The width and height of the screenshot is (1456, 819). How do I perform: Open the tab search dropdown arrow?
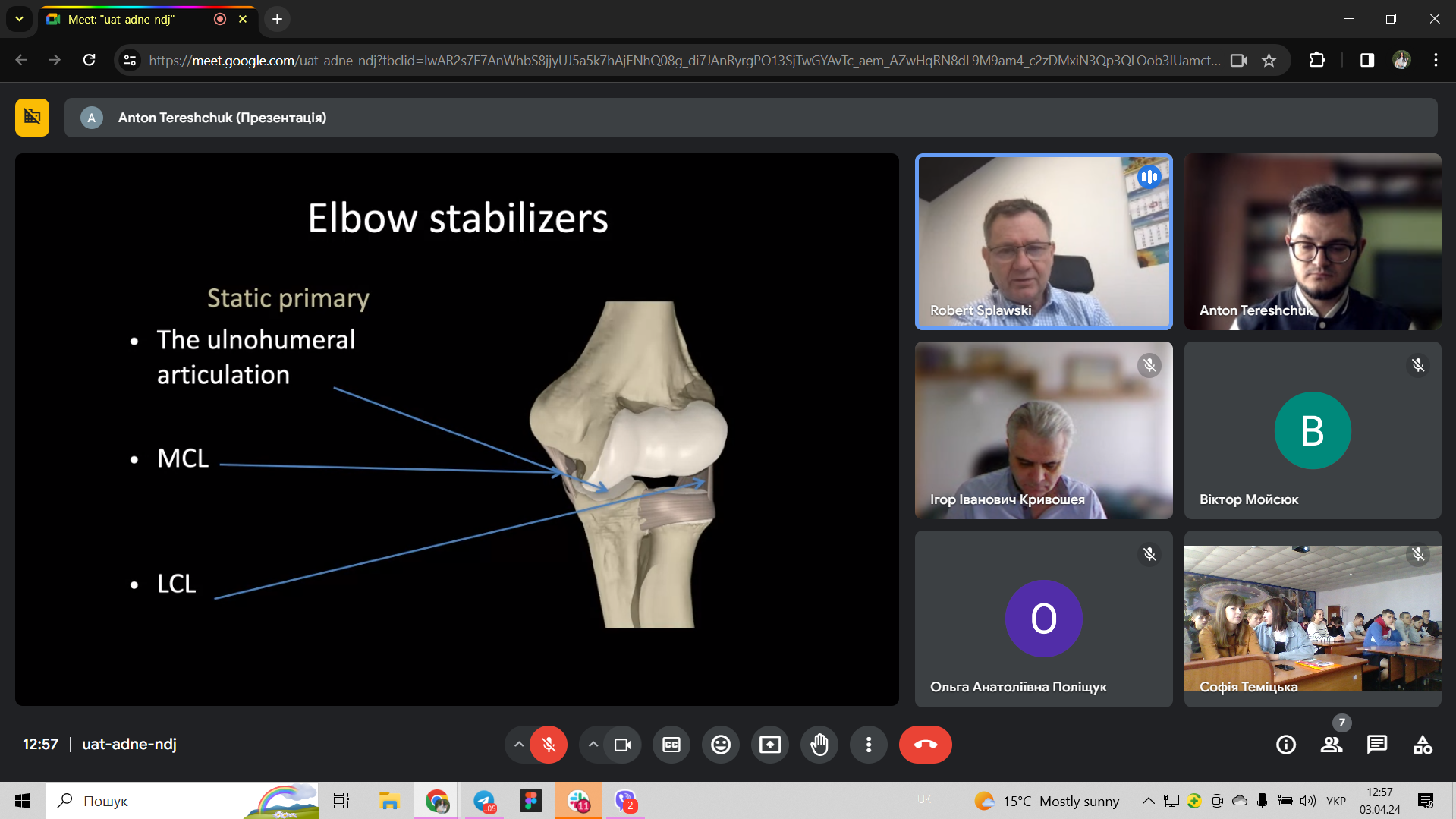coord(19,19)
